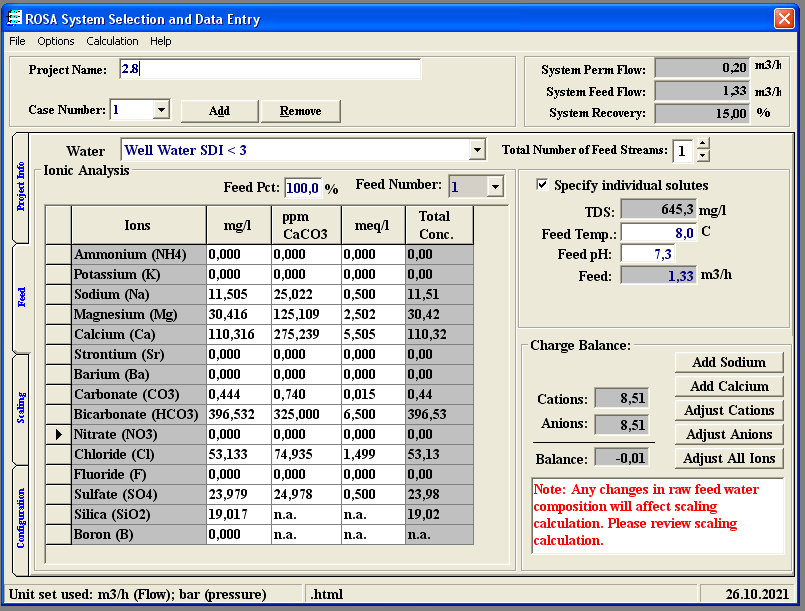
Task: Click the Add Calcium button
Action: 729,386
